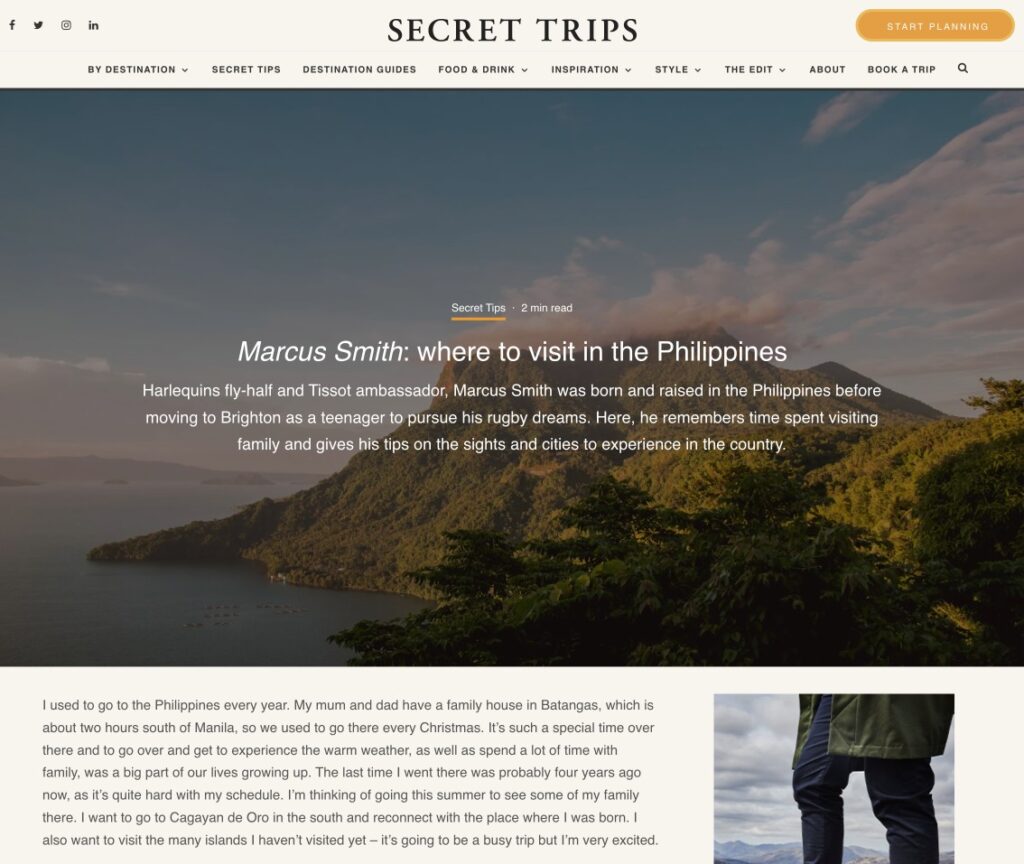Open Destination Guides nav item

coord(359,69)
